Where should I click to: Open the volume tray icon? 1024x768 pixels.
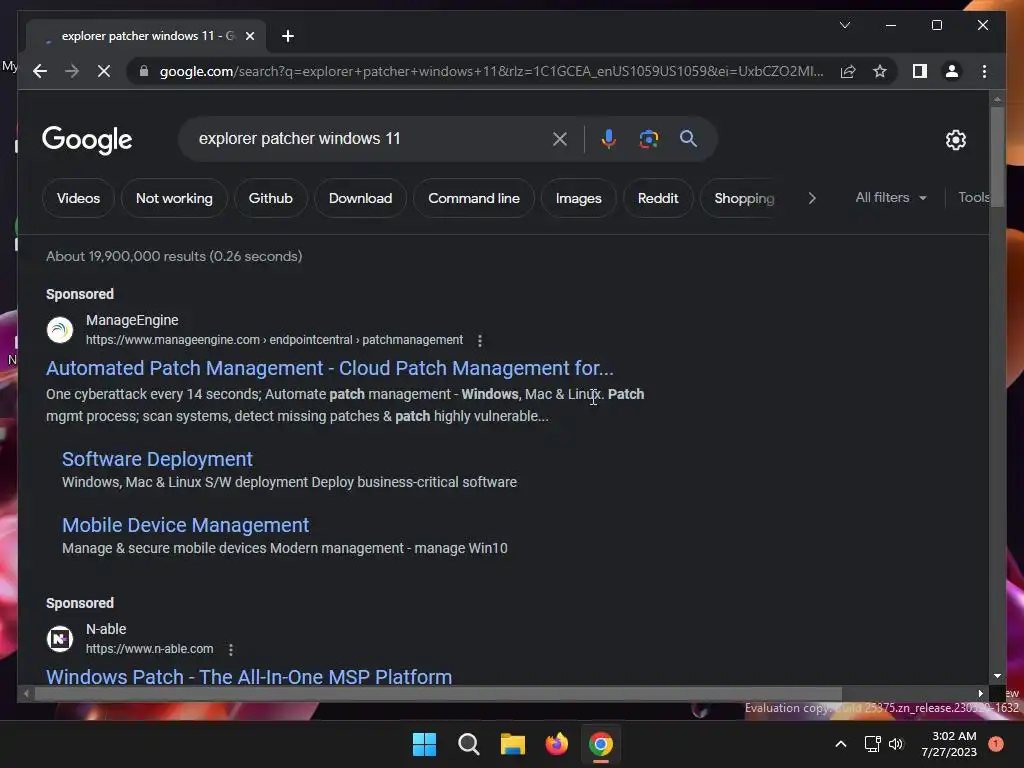coord(896,744)
